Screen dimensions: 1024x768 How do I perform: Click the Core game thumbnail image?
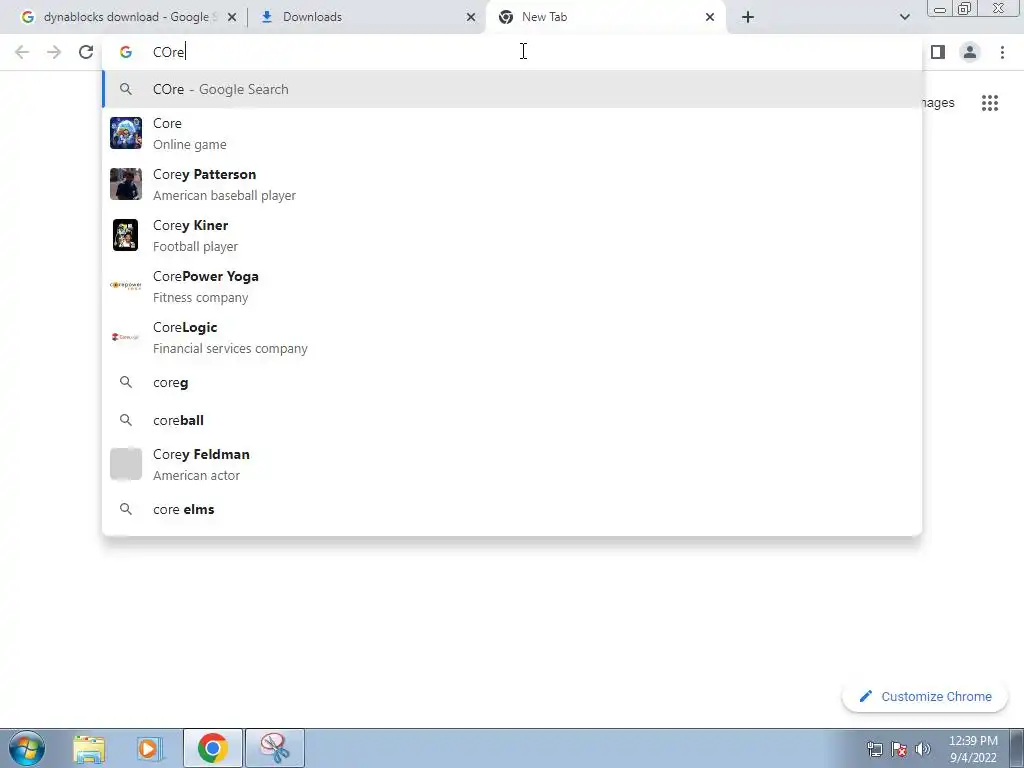pos(125,133)
